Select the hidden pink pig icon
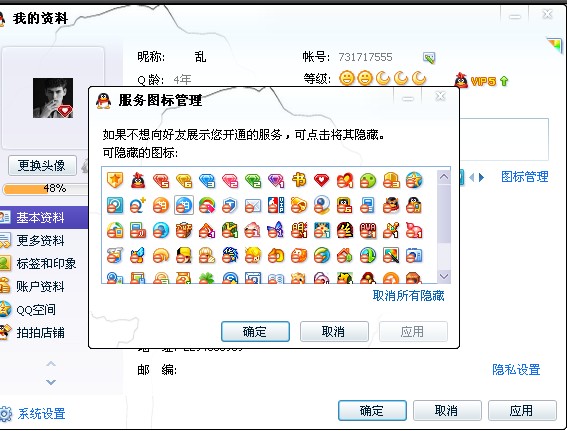567x431 pixels. 414,230
